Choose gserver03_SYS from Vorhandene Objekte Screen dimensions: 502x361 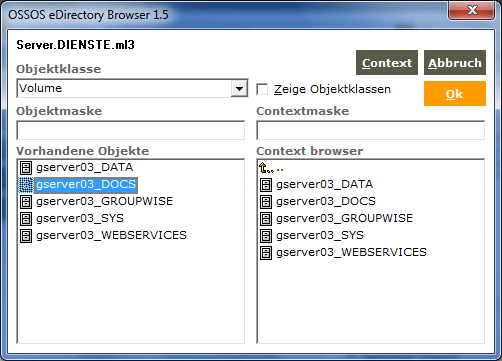tap(80, 218)
